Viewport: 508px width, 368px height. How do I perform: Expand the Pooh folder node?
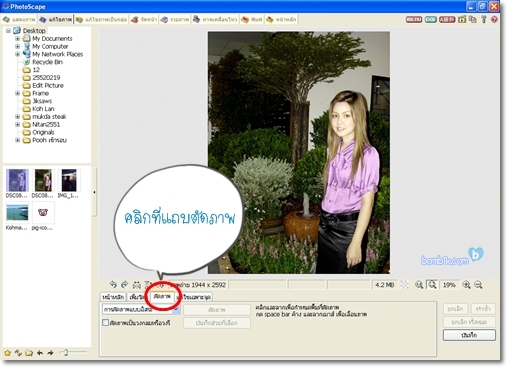pos(18,140)
